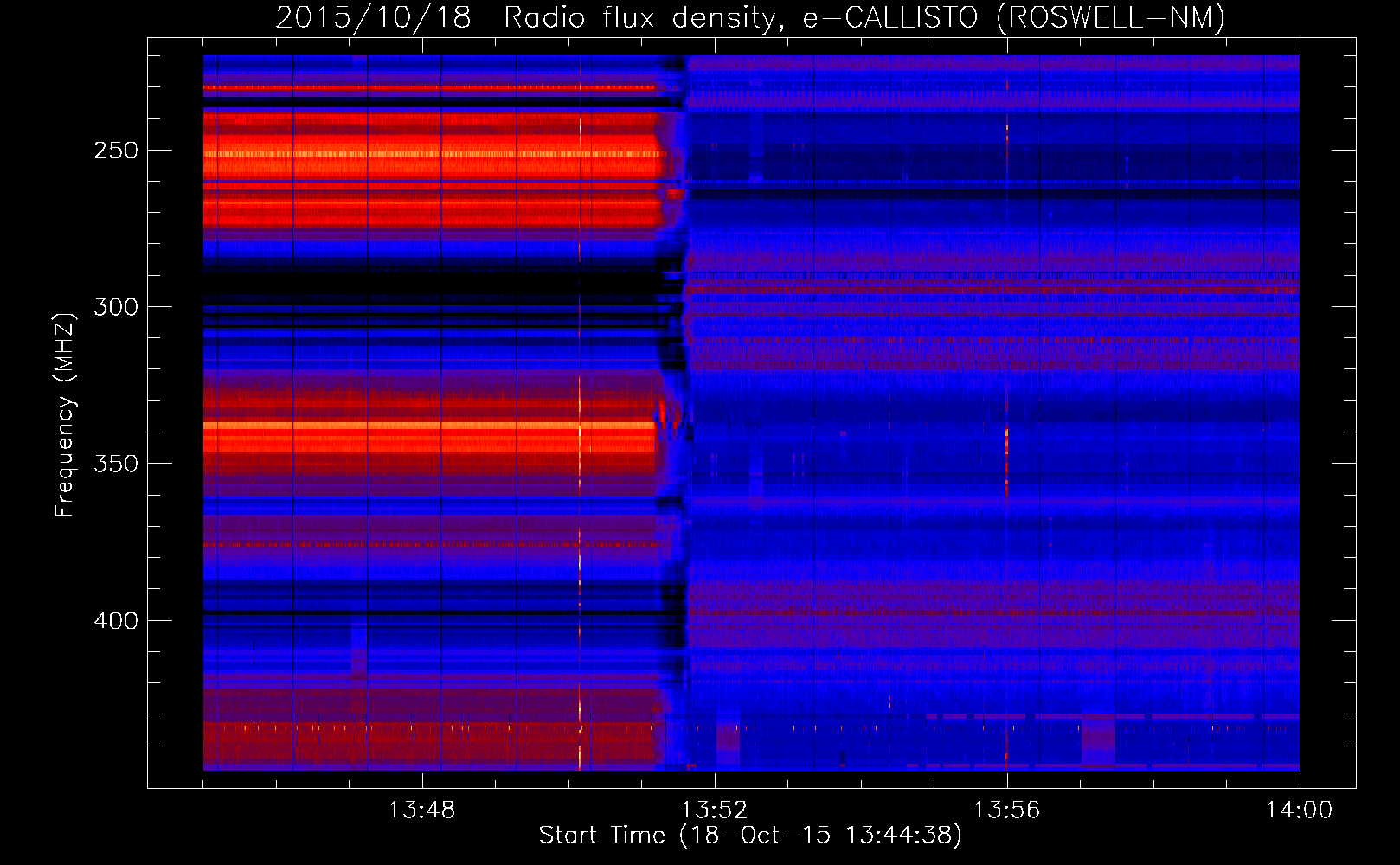1400x865 pixels.
Task: Click the 13:56 time tick label
Action: coord(1006,811)
